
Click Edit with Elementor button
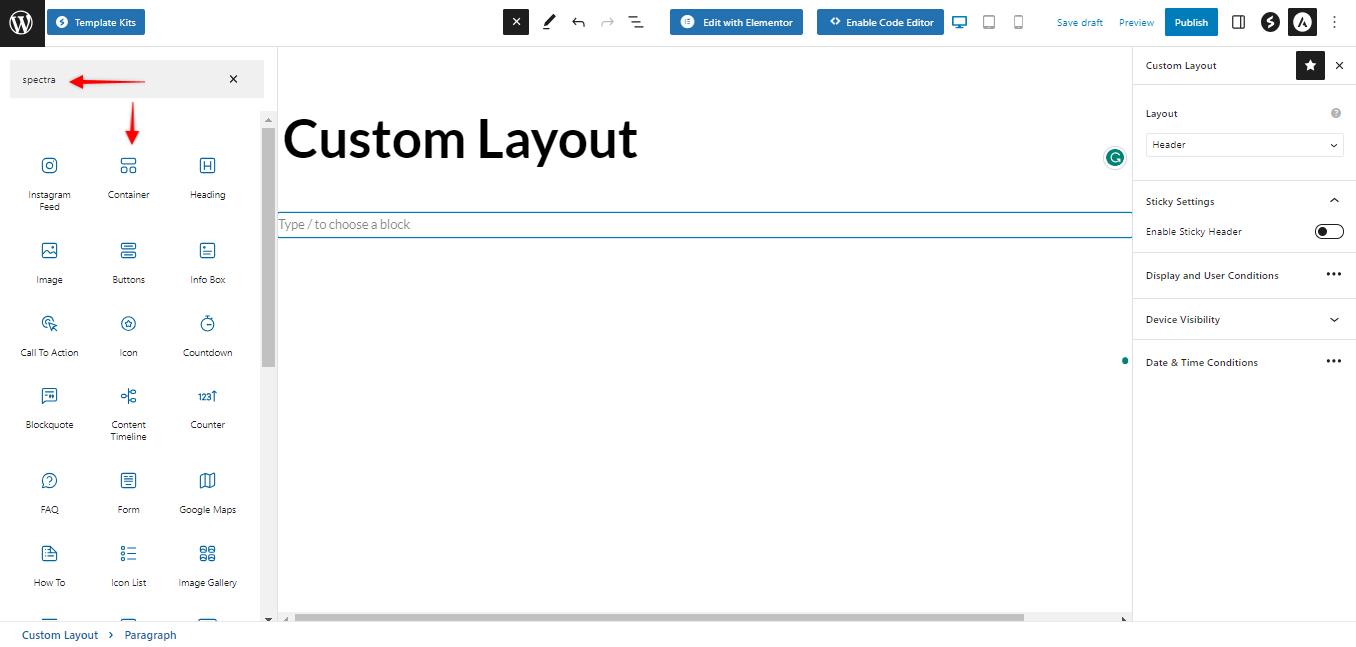click(736, 22)
